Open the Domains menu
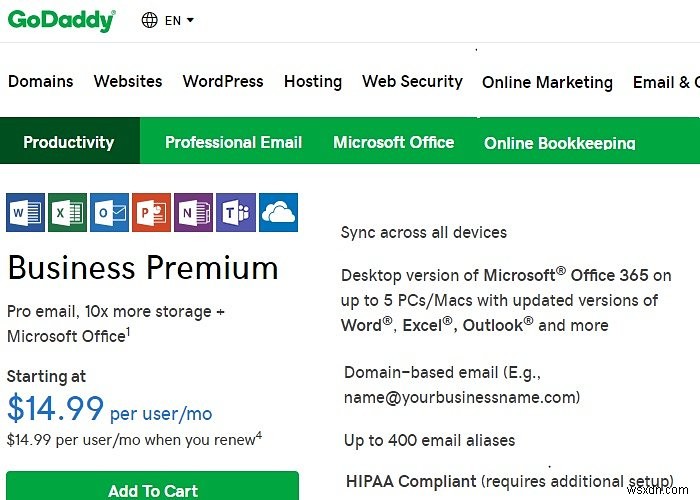Screen dimensions: 700x500 click(40, 82)
